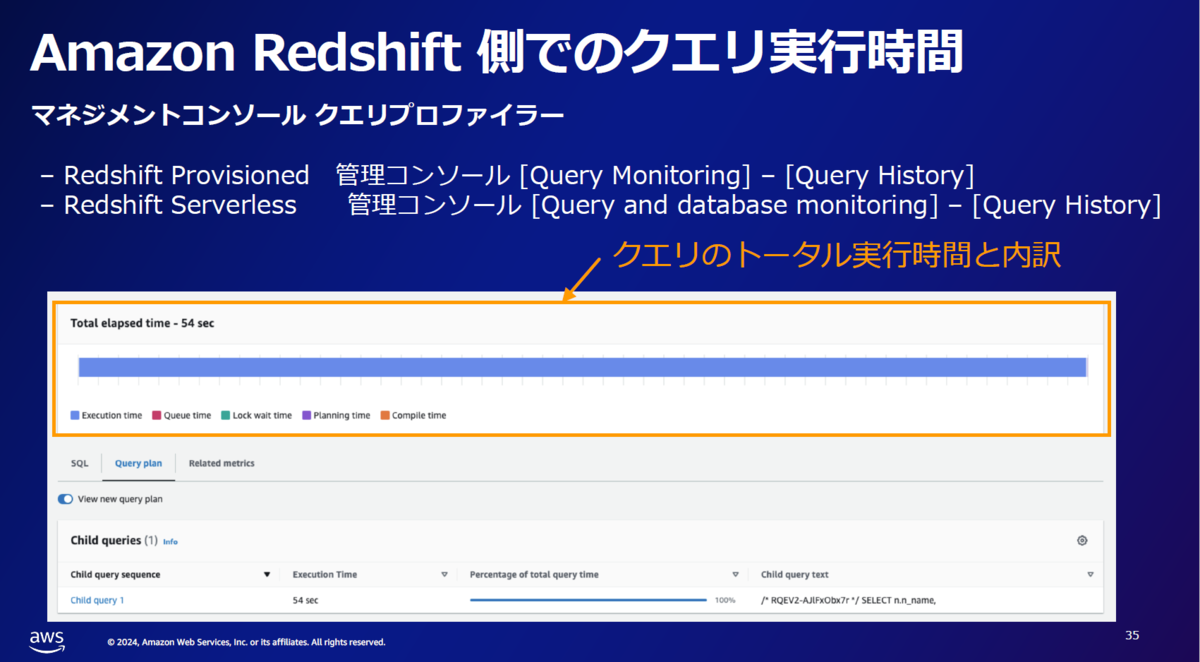Screen dimensions: 1200x662
Task: Click the Lock wait time legend swatch
Action: [x=225, y=415]
